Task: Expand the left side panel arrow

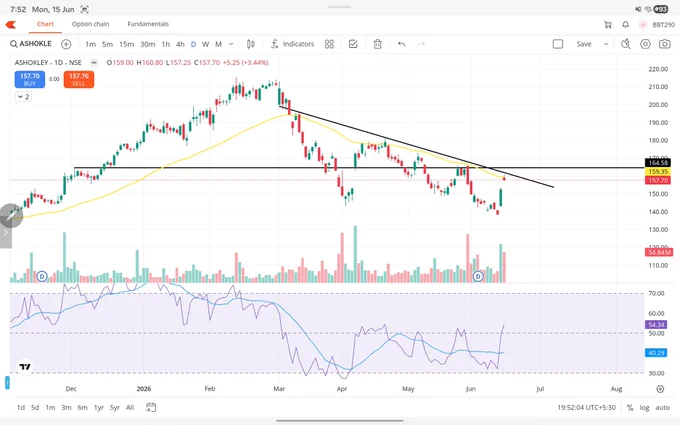Action: coord(6,233)
